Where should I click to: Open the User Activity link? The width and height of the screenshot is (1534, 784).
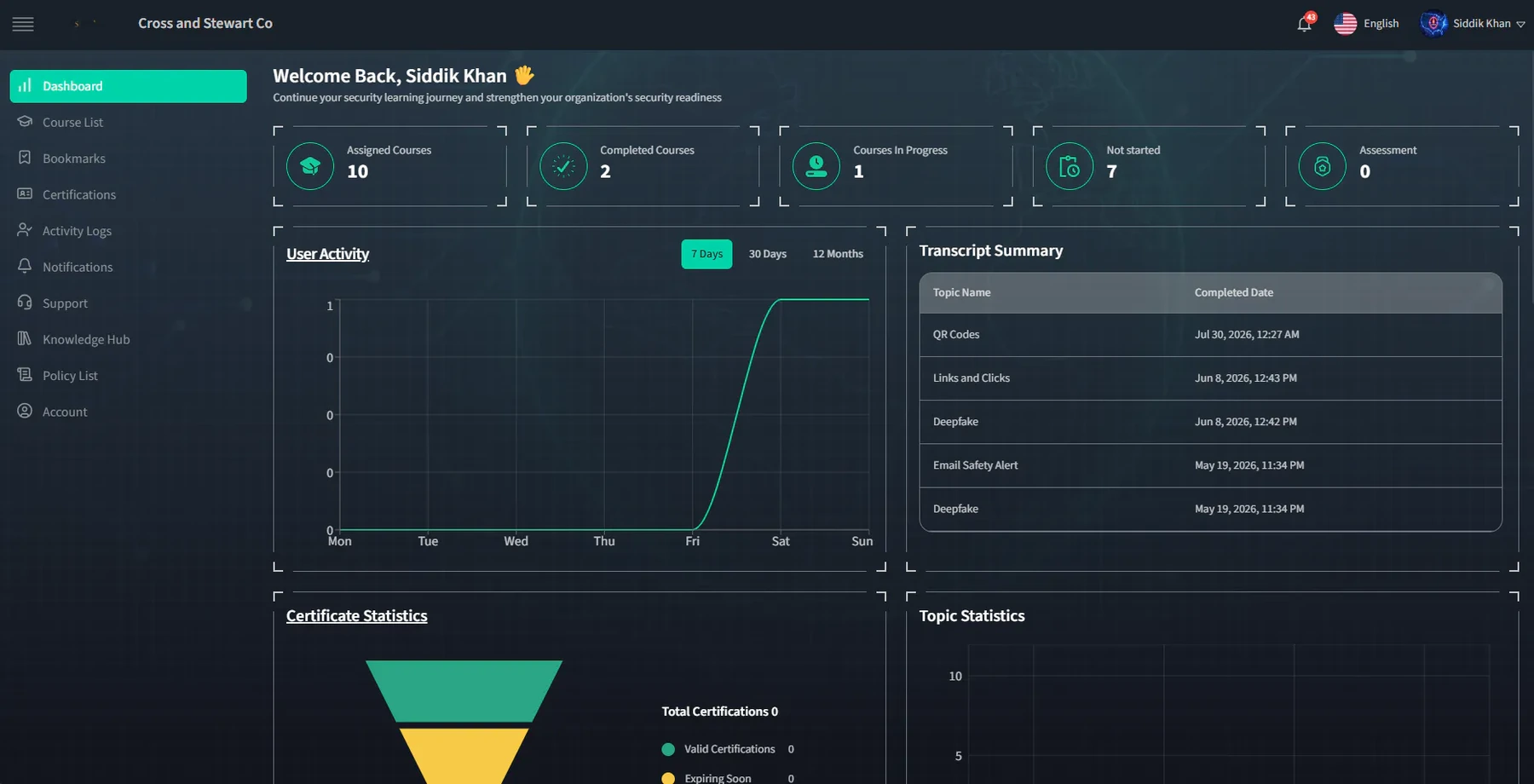328,254
